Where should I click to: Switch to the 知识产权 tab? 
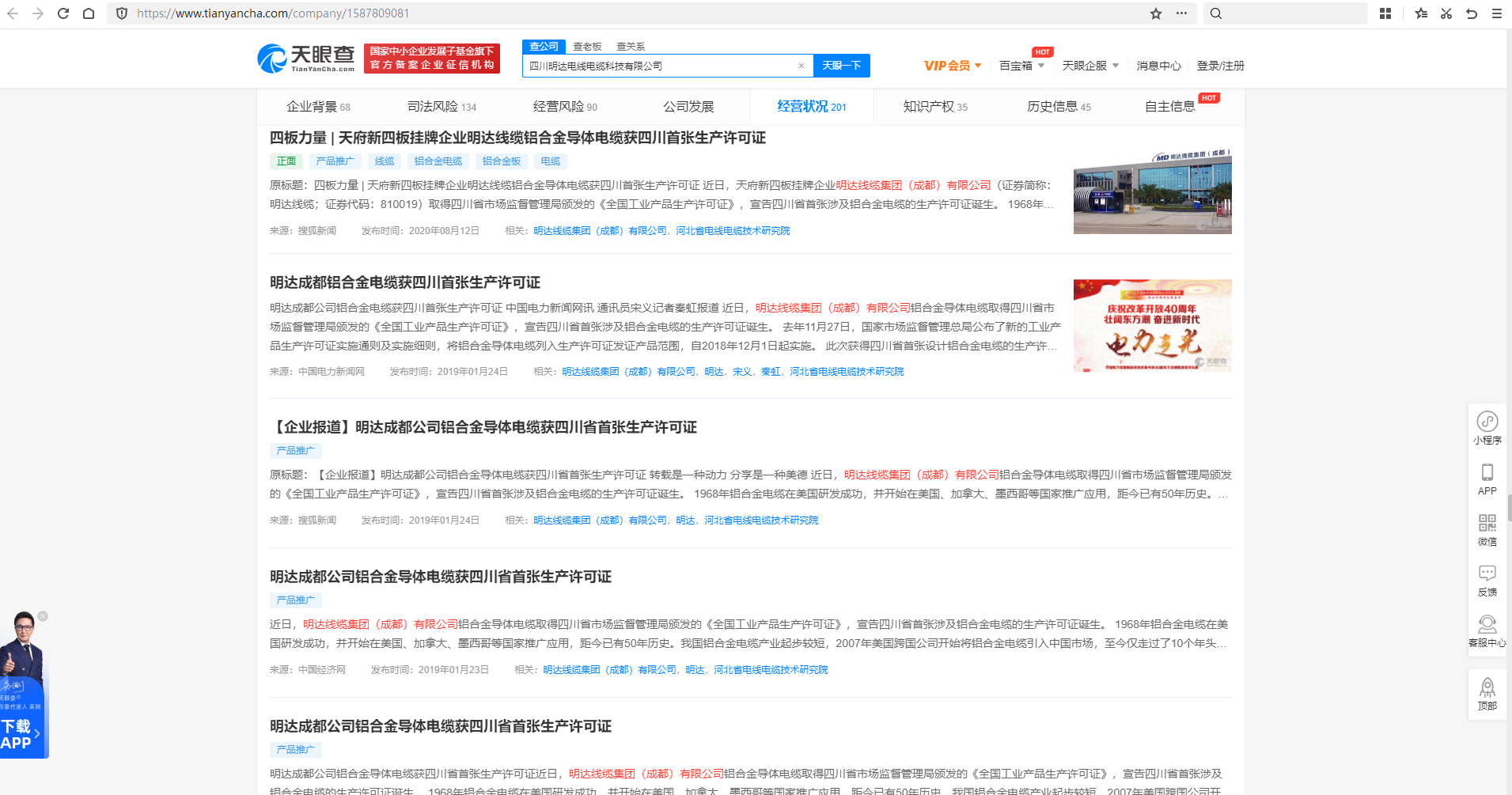(935, 107)
